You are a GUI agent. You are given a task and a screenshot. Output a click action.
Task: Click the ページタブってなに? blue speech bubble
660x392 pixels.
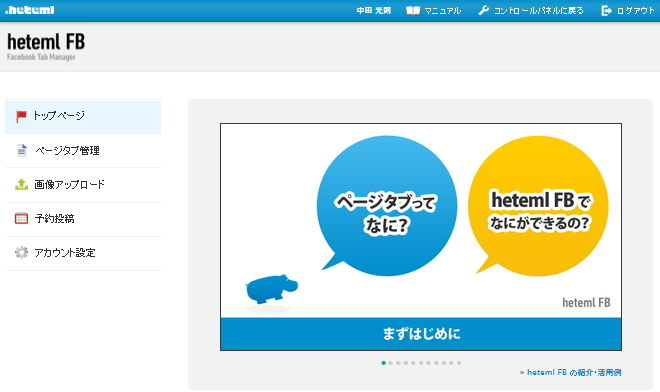point(387,206)
